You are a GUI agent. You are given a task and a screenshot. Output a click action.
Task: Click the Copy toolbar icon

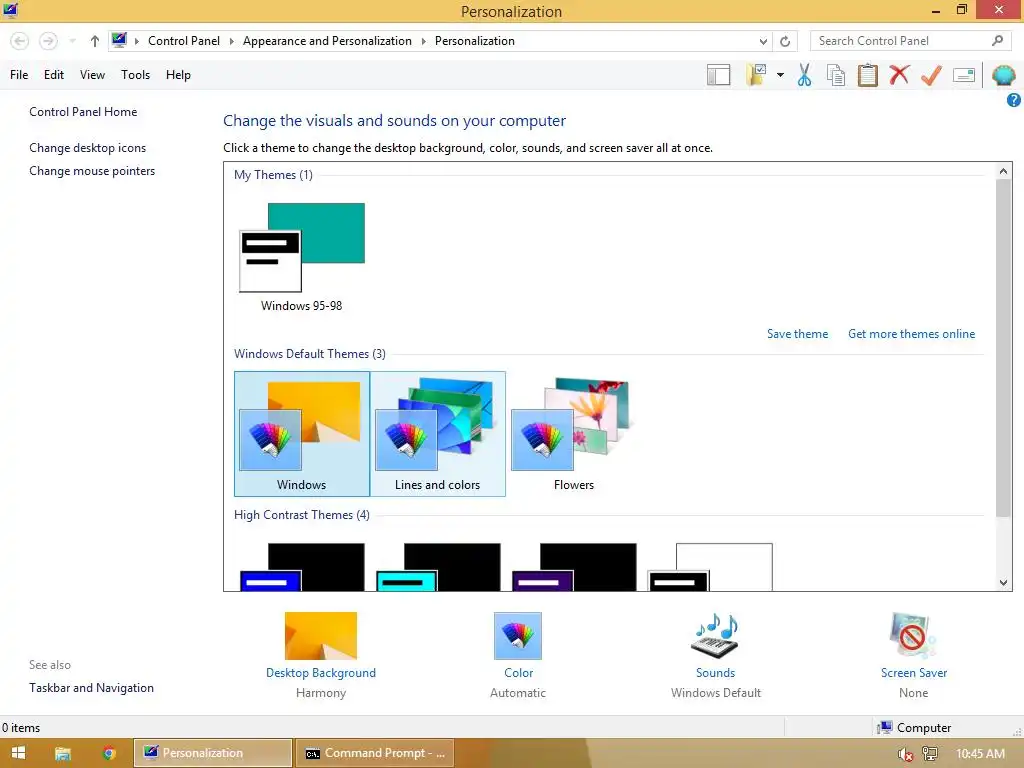(x=836, y=75)
